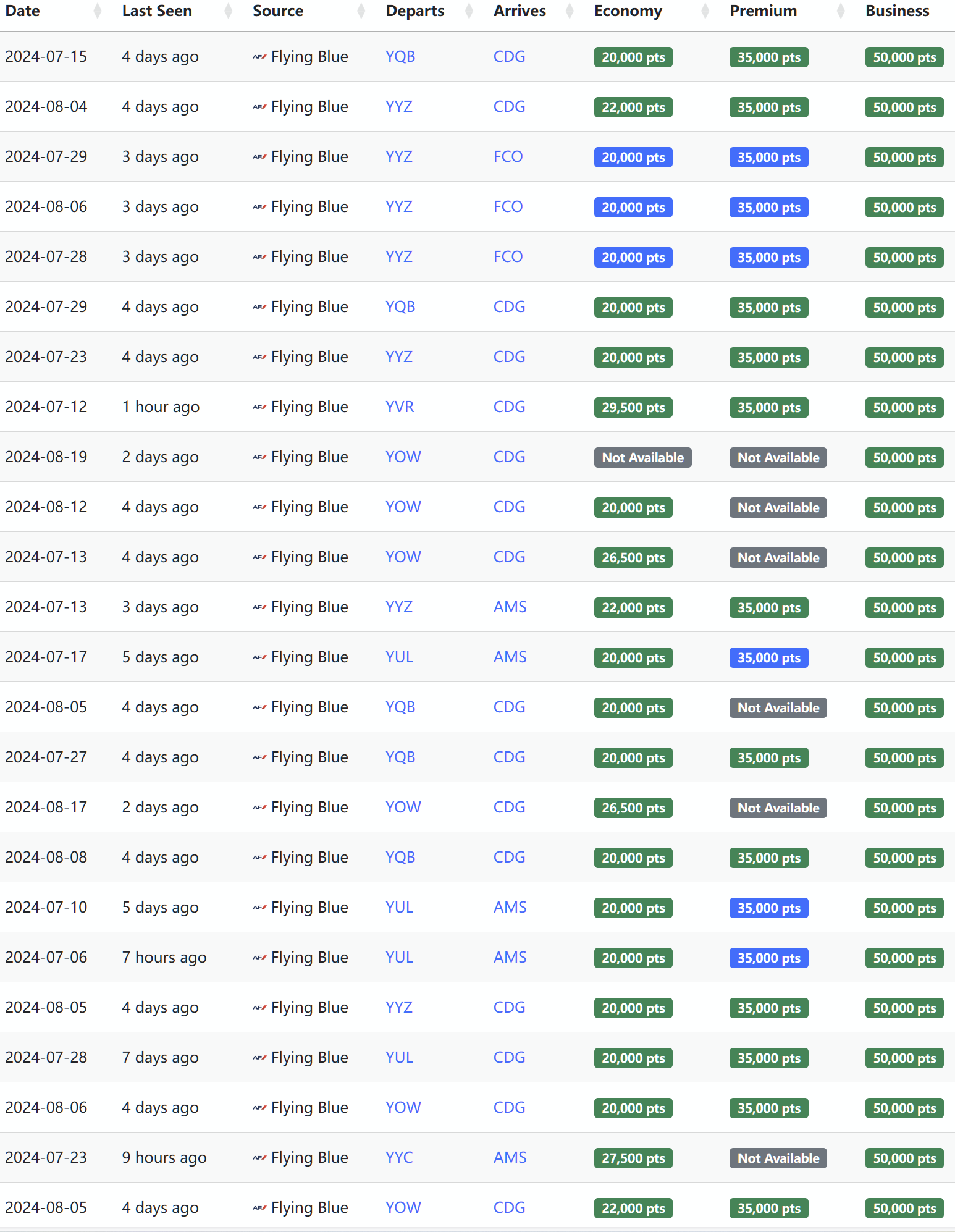Image resolution: width=955 pixels, height=1232 pixels.
Task: Select the 27,500 pts Economy badge
Action: pyautogui.click(x=633, y=1158)
